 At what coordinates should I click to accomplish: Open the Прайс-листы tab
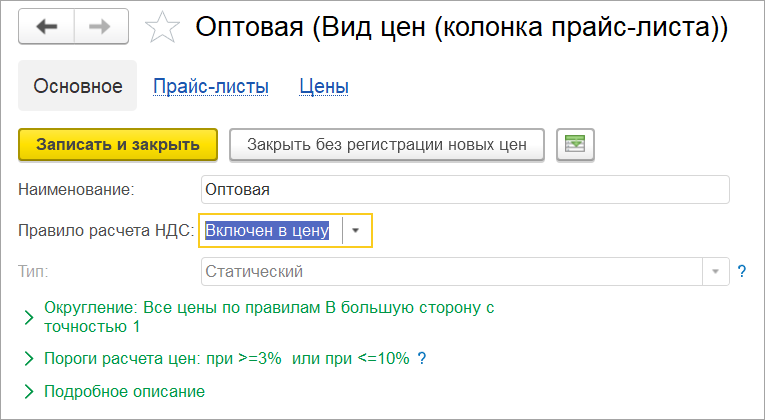click(x=211, y=87)
